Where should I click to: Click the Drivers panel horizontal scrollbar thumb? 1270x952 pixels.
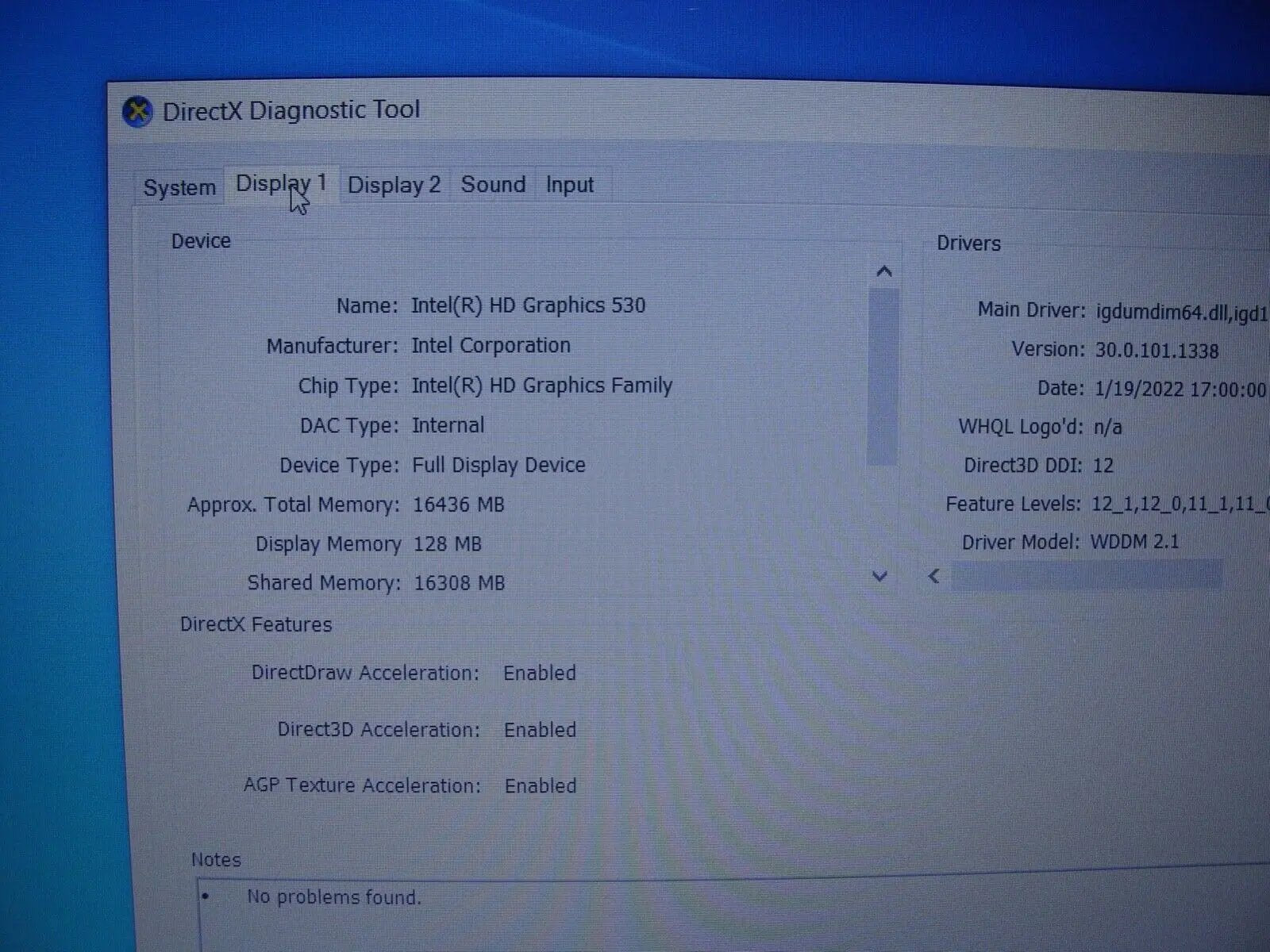(1087, 576)
